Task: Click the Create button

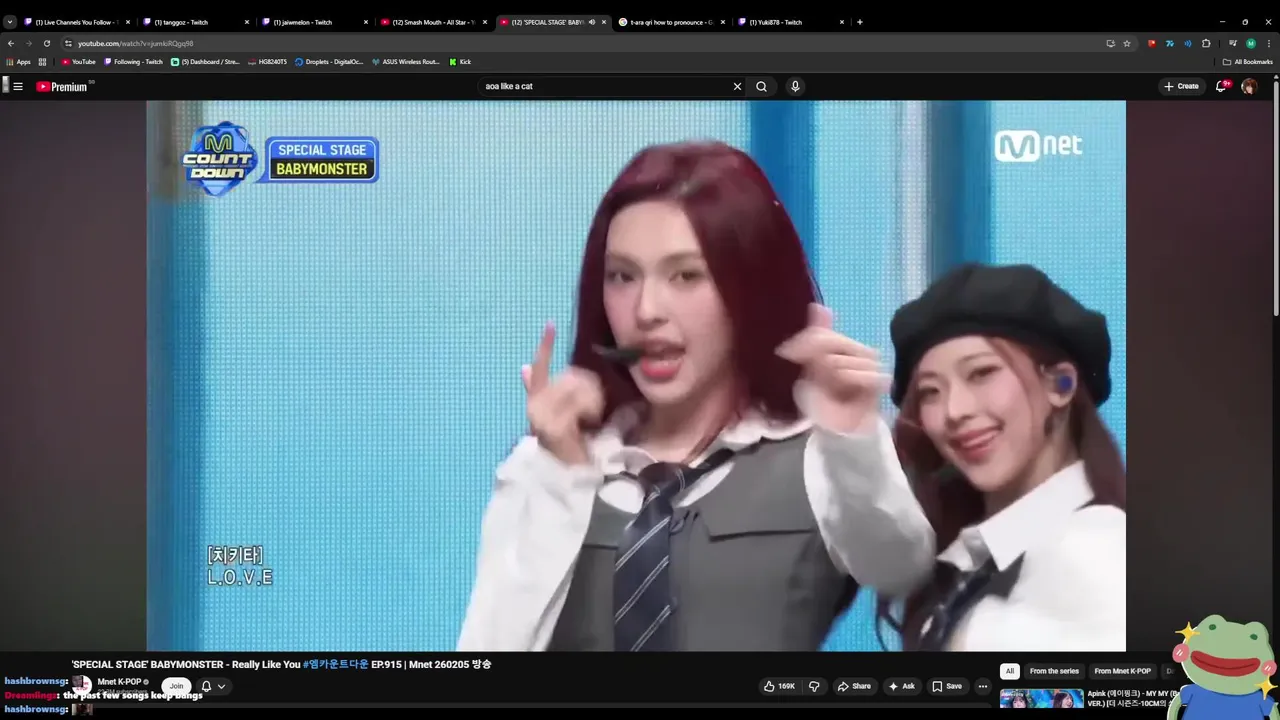Action: tap(1181, 86)
